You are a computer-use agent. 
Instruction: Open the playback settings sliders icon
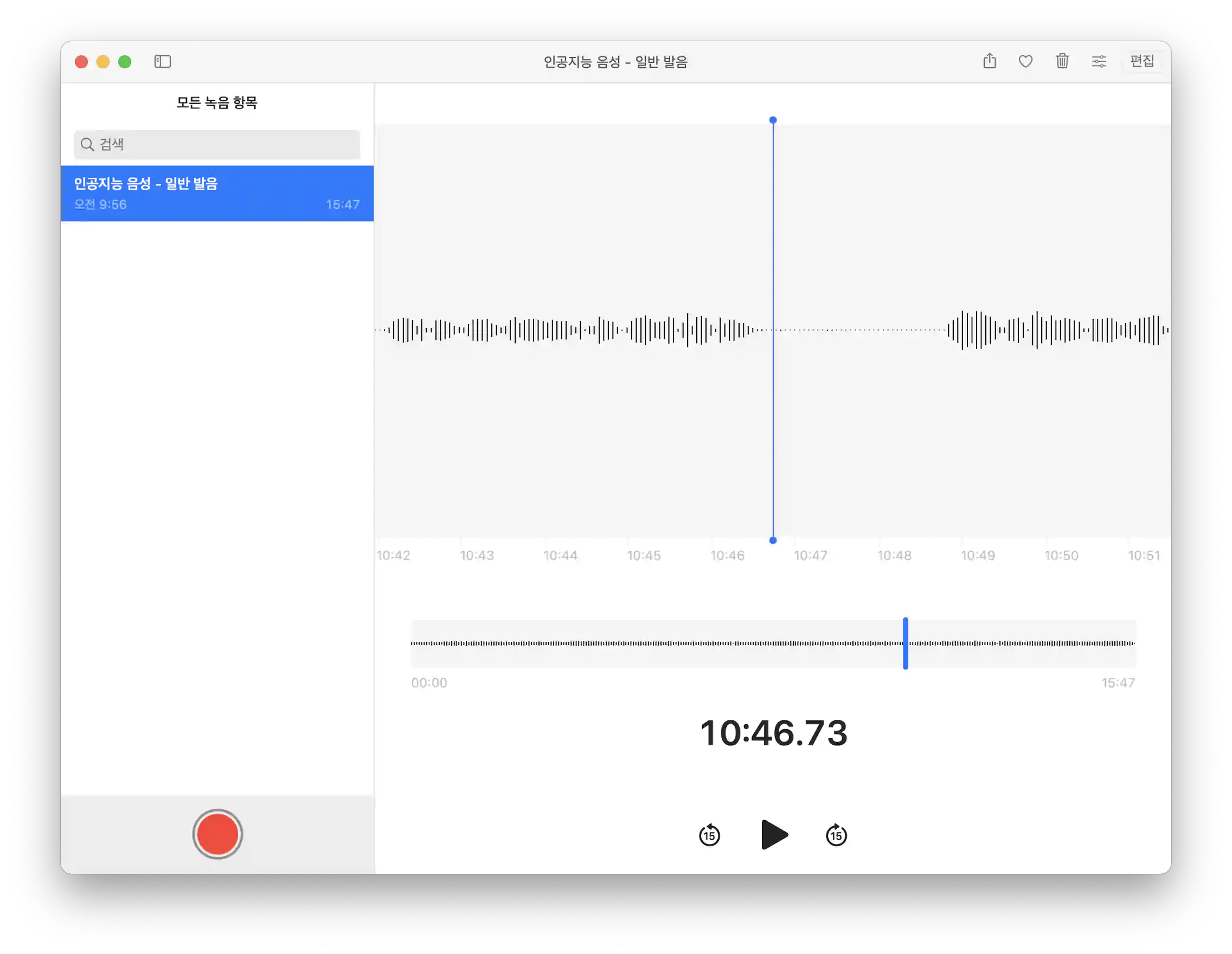tap(1099, 61)
